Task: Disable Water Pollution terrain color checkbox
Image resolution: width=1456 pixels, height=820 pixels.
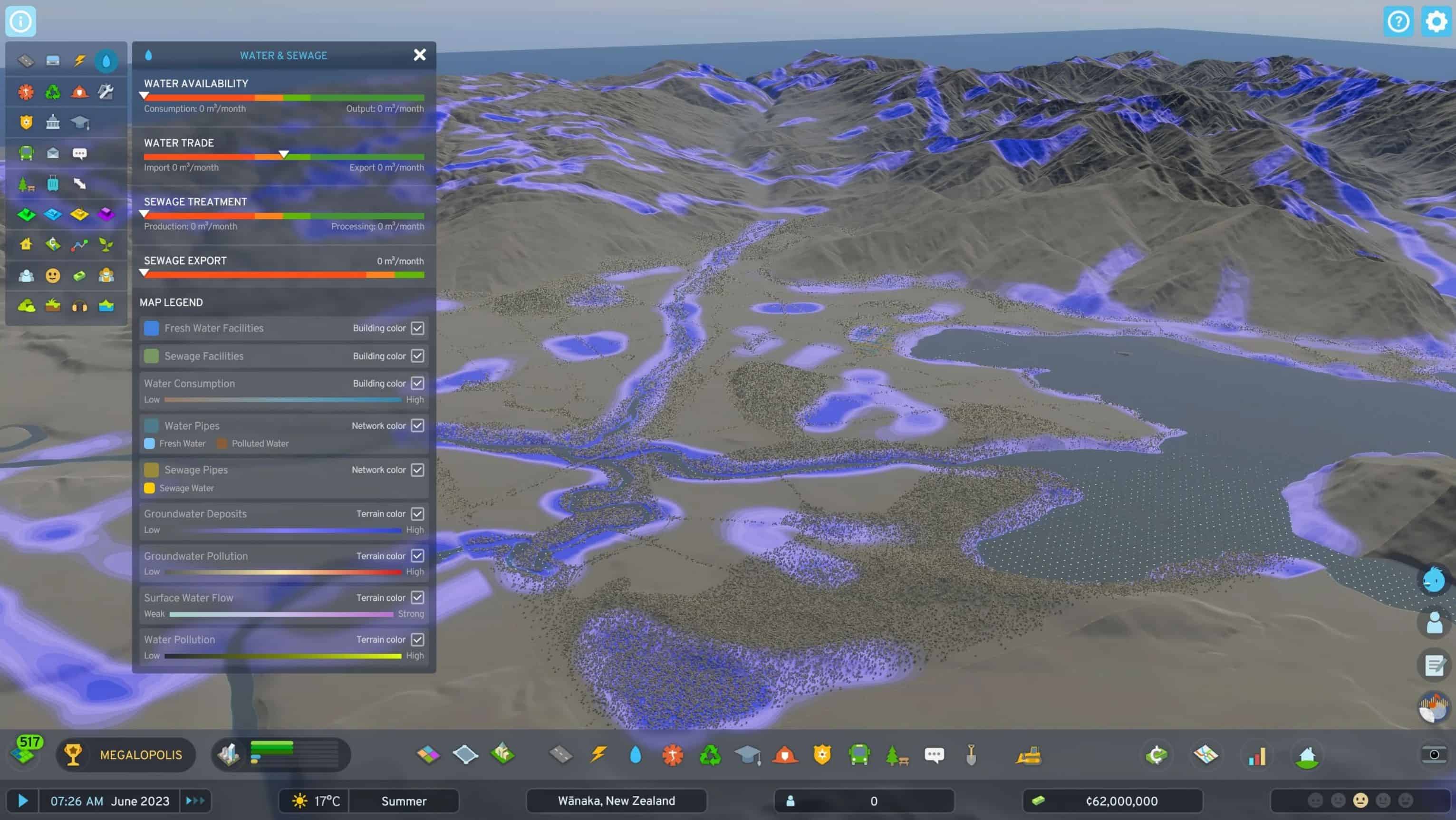Action: point(417,639)
